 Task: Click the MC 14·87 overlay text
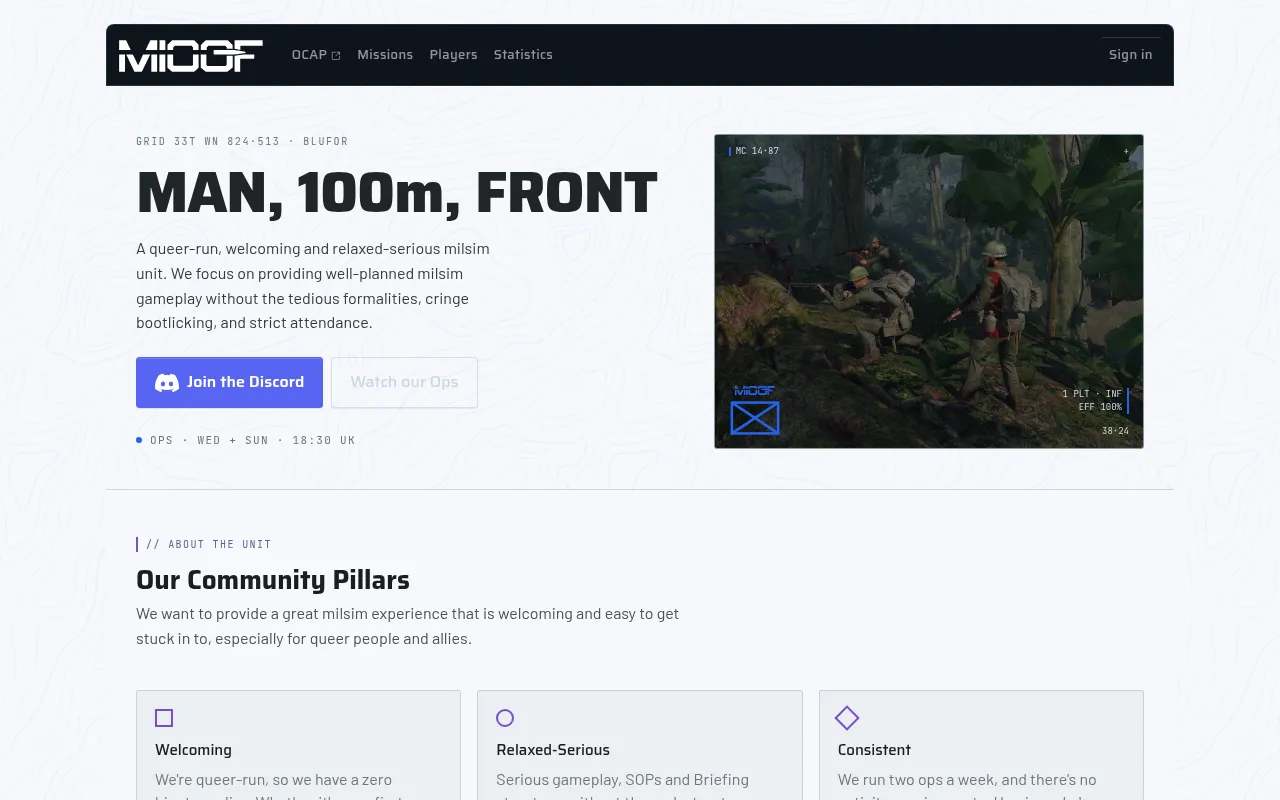757,151
